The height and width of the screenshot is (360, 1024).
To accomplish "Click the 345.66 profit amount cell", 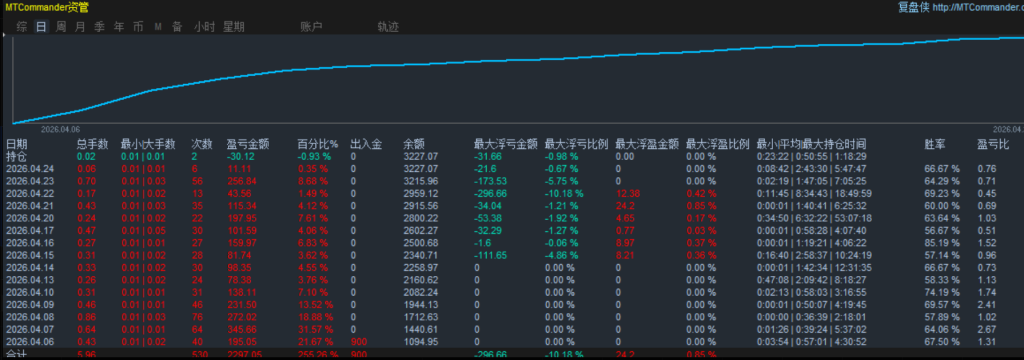I will pos(242,329).
